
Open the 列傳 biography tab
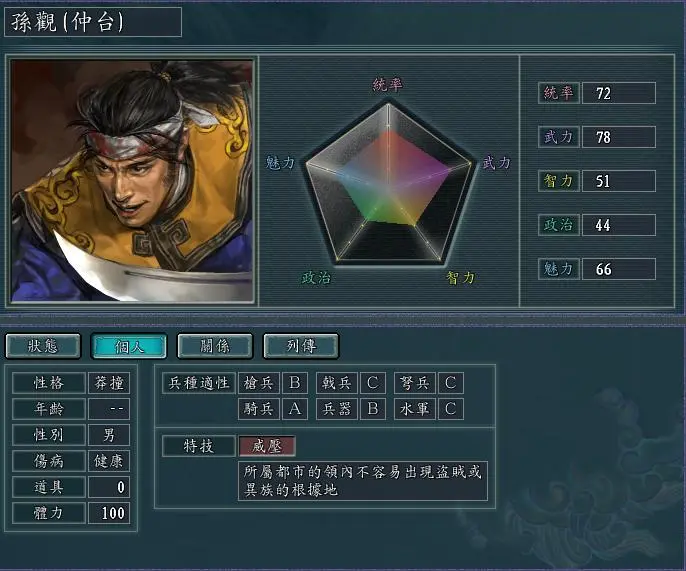(x=301, y=346)
